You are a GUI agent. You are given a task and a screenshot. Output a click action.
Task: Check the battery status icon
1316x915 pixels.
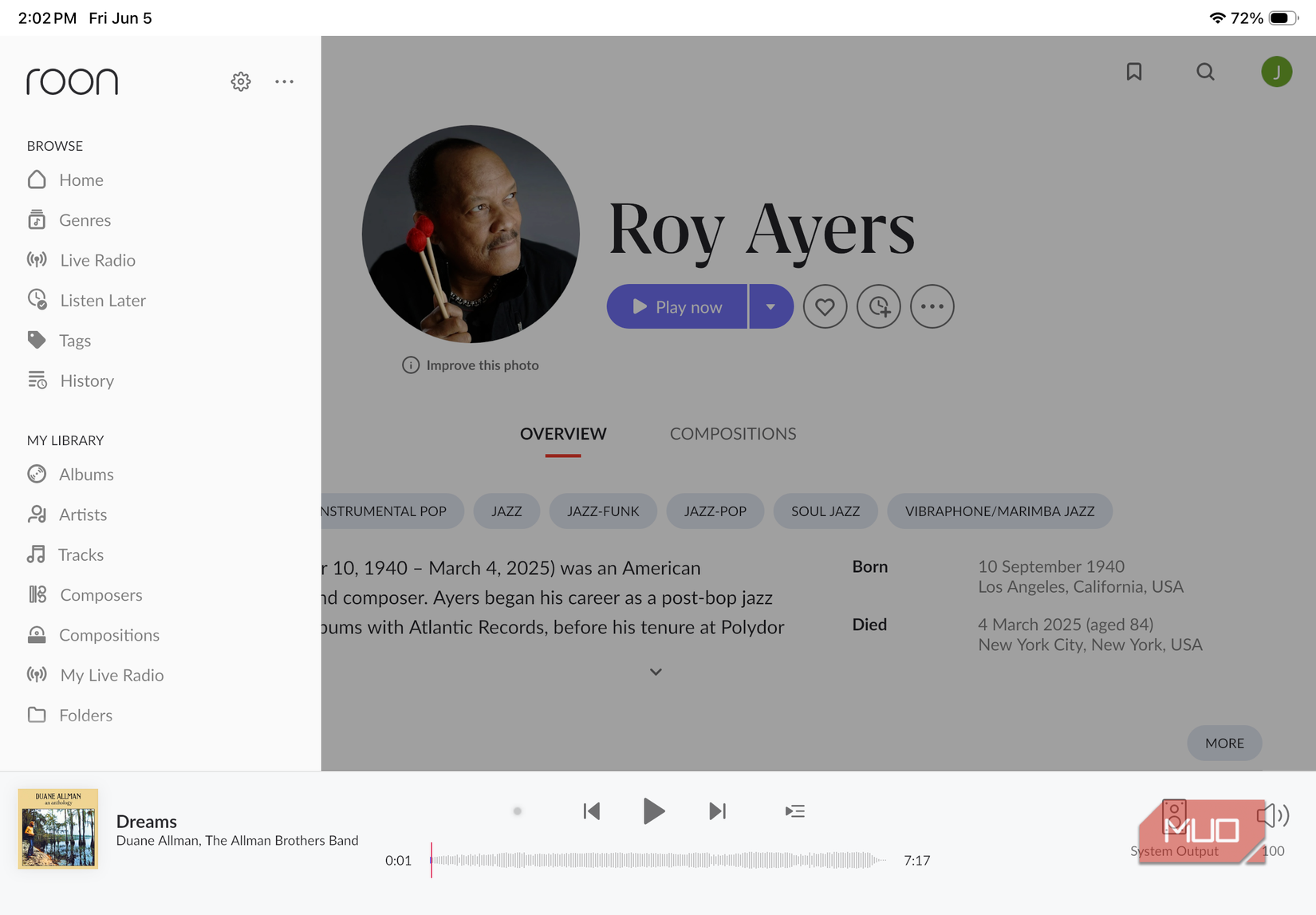1283,18
